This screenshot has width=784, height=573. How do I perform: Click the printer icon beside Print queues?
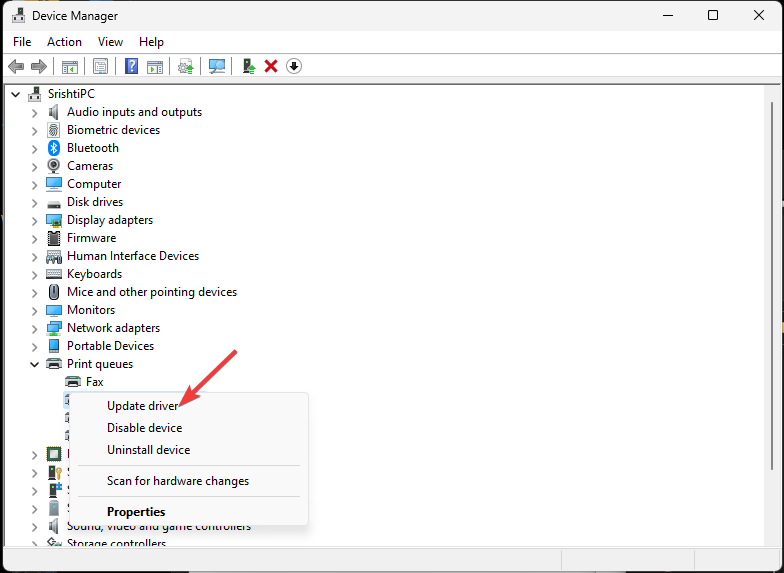click(54, 364)
